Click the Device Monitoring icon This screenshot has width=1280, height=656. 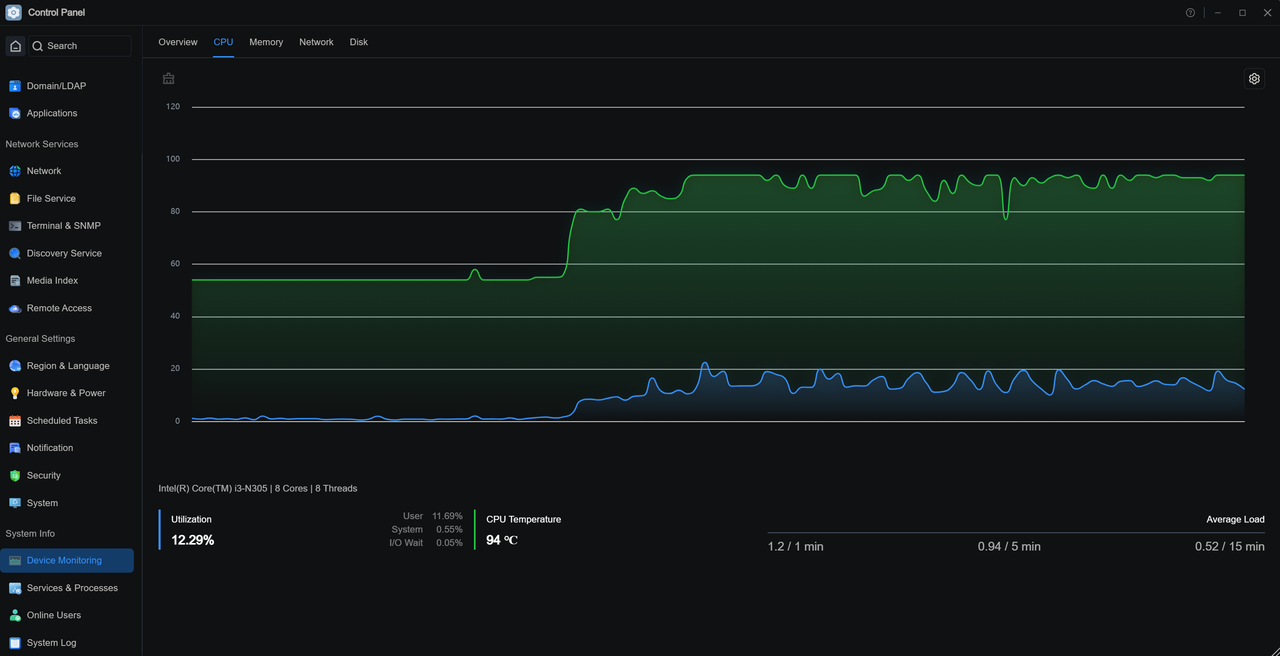click(x=15, y=561)
